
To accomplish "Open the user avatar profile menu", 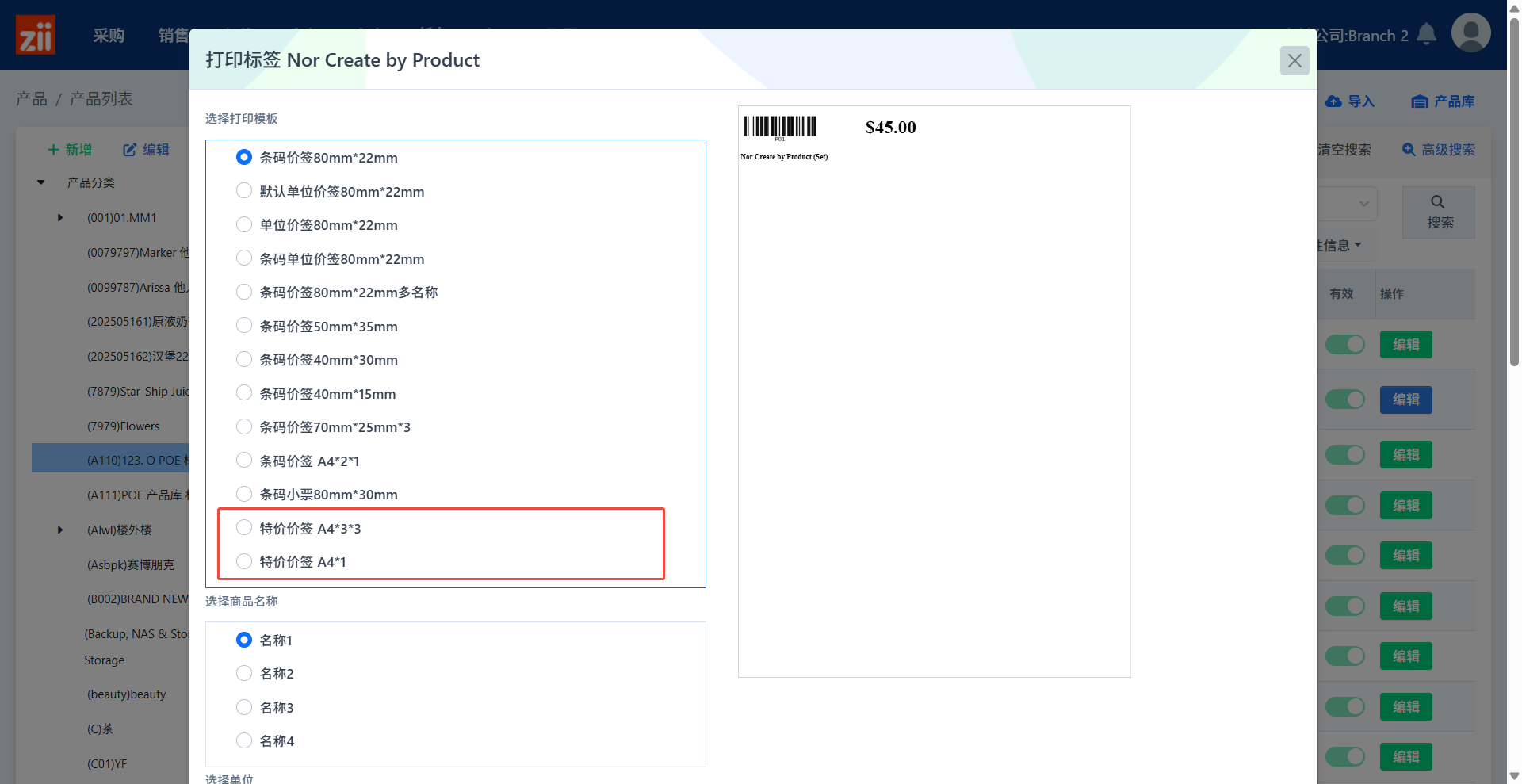I will coord(1470,33).
